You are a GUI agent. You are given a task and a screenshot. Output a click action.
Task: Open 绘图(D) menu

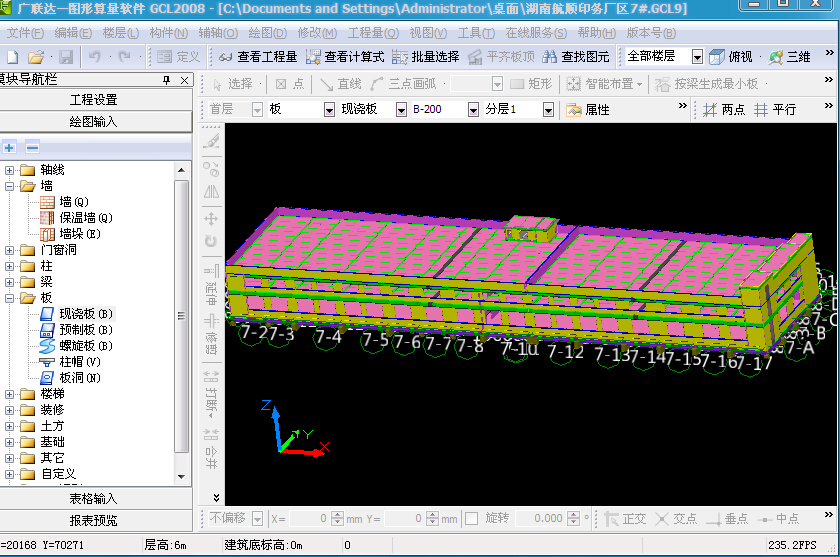tap(267, 33)
